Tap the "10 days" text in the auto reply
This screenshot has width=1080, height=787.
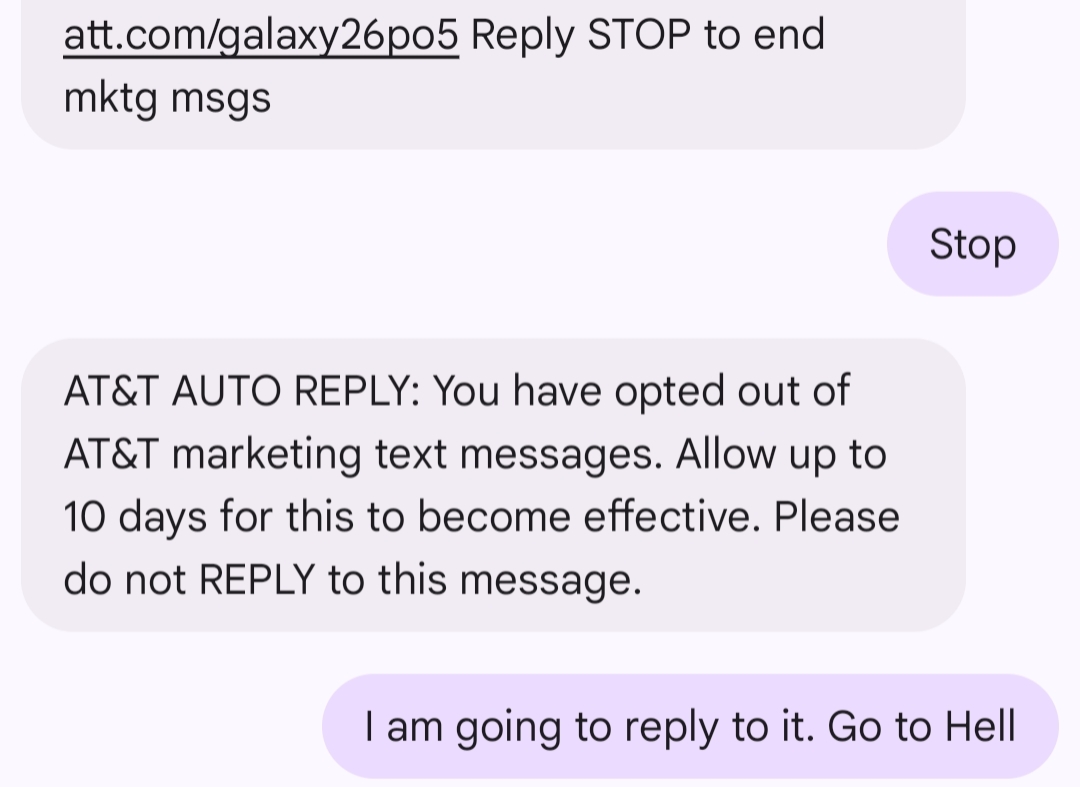(135, 518)
